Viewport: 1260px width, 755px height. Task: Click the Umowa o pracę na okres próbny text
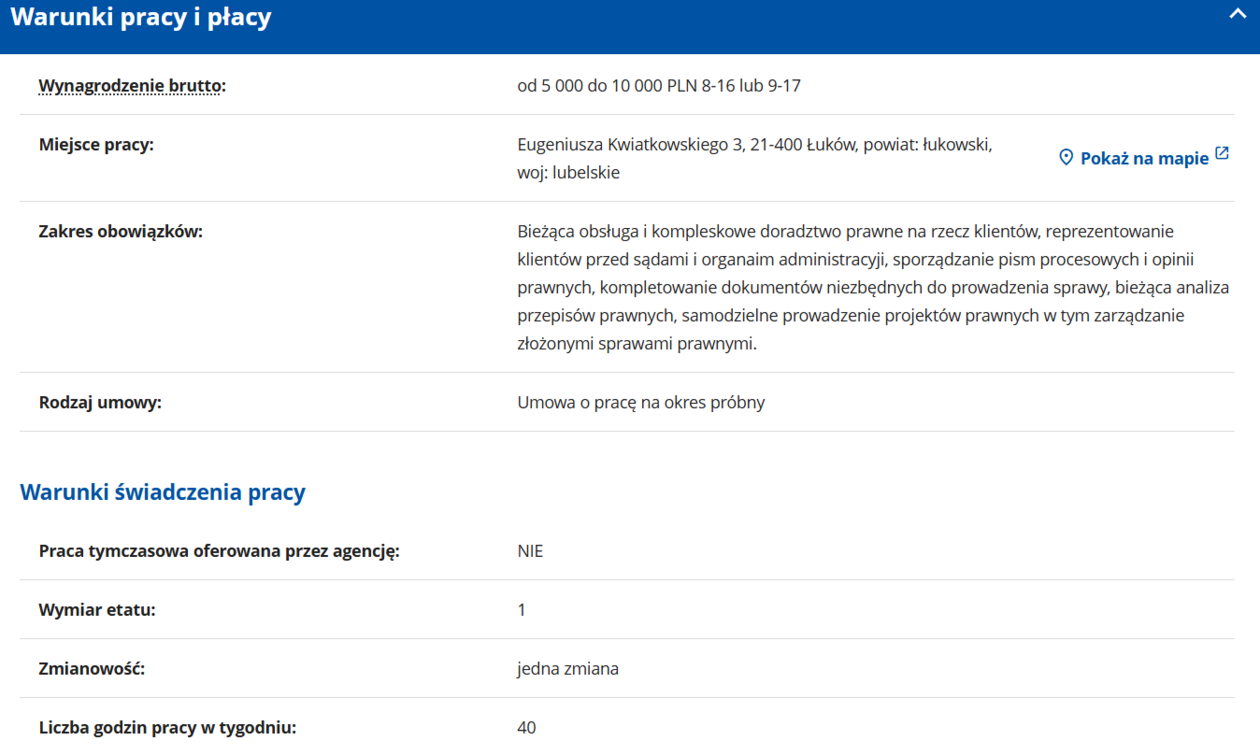[641, 403]
